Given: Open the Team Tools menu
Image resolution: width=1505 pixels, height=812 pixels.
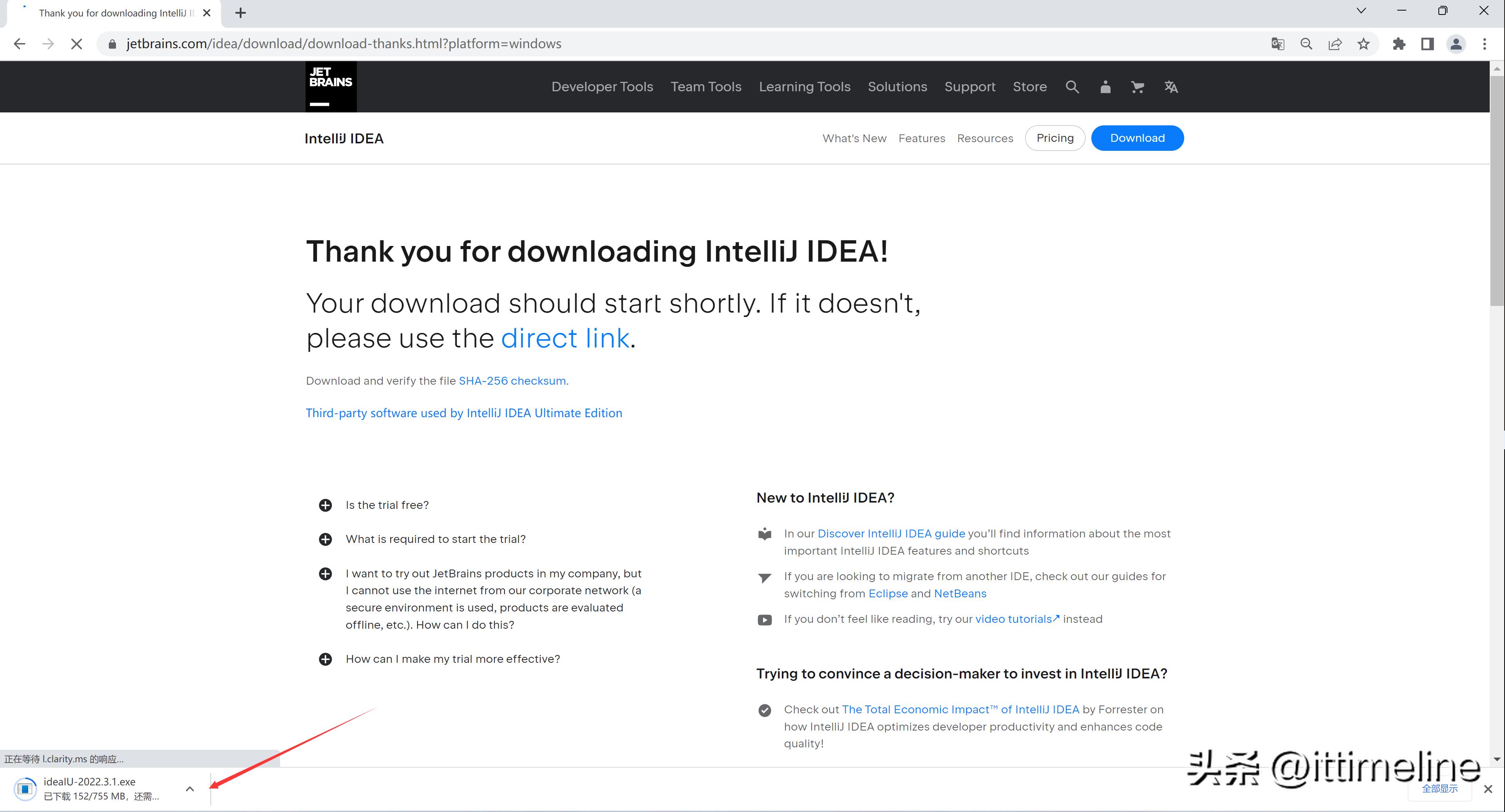Looking at the screenshot, I should [706, 87].
